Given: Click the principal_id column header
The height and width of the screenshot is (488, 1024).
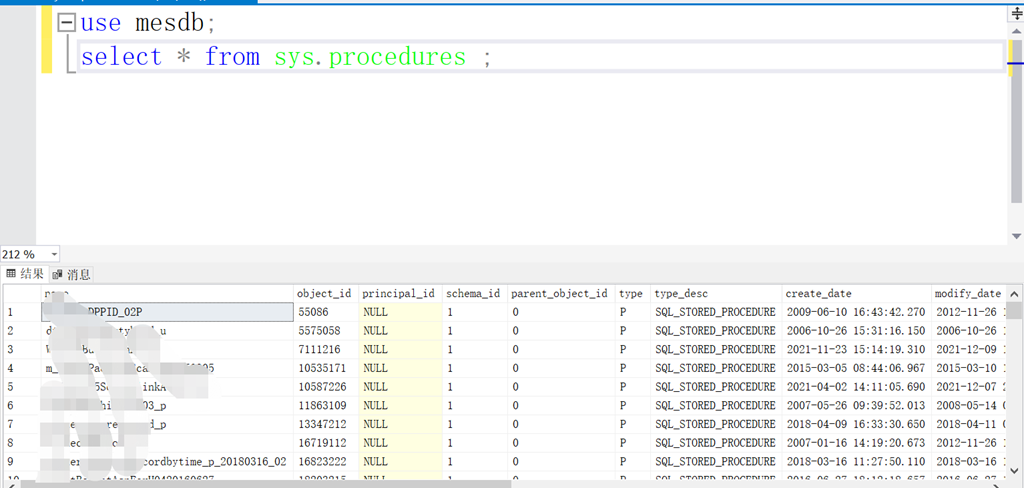Looking at the screenshot, I should tap(400, 294).
